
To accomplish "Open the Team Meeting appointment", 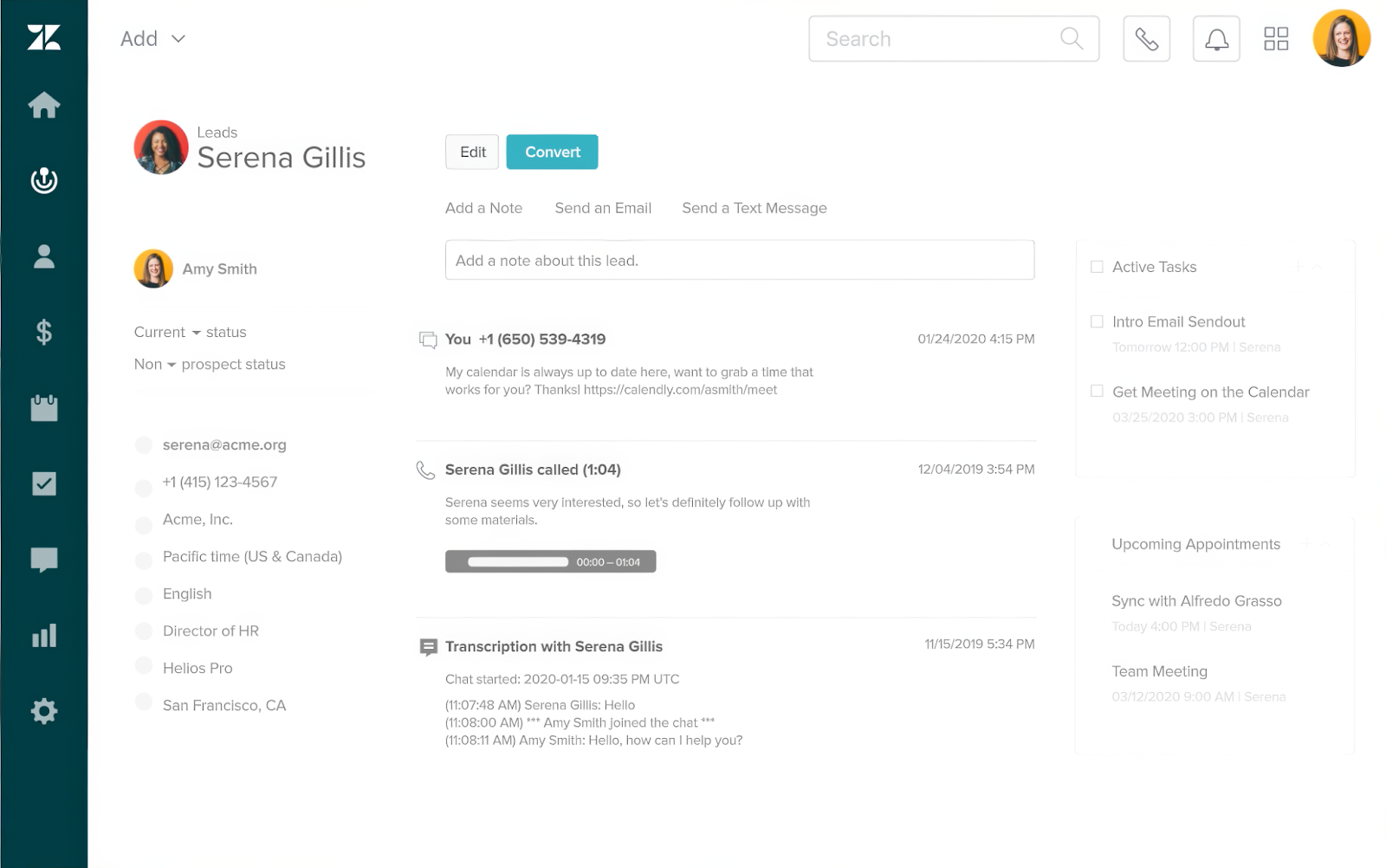I will [1159, 671].
